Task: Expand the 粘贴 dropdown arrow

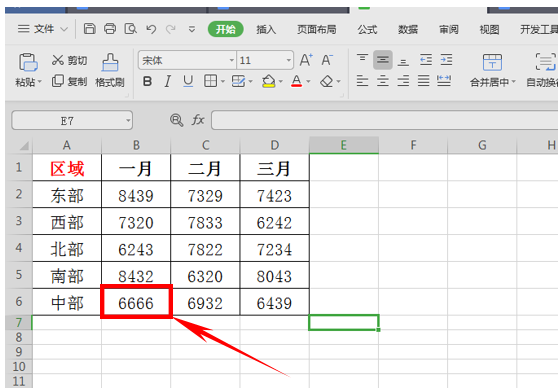Action: coord(40,82)
